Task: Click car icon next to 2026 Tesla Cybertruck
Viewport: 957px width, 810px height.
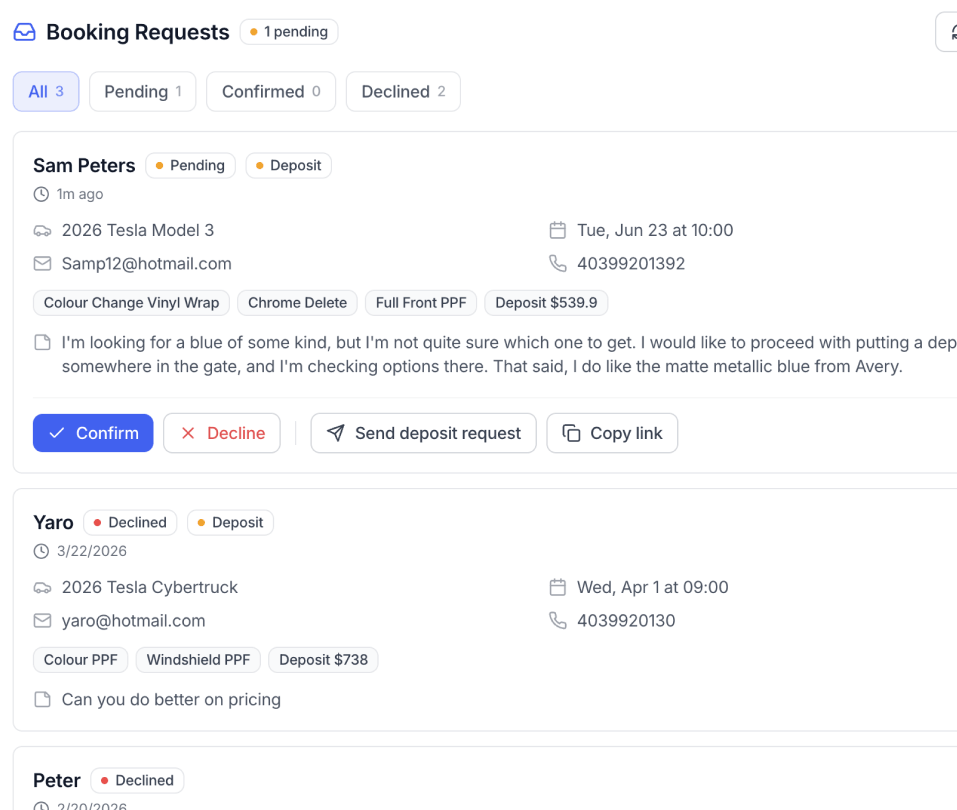Action: 42,588
